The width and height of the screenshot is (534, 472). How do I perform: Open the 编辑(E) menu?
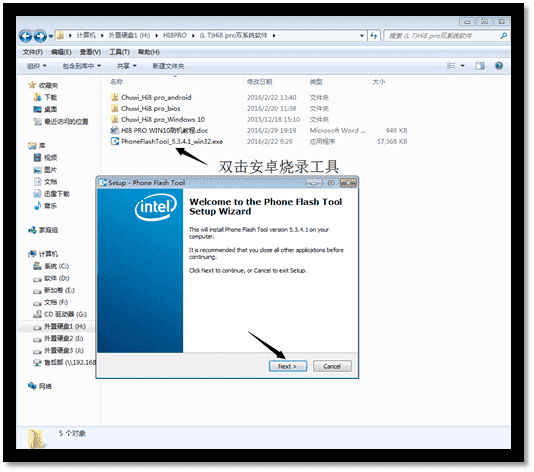pyautogui.click(x=61, y=52)
